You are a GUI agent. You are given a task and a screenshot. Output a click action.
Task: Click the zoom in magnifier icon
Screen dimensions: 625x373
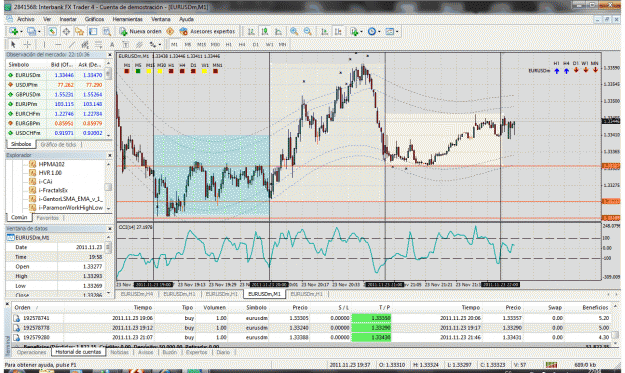[x=294, y=31]
